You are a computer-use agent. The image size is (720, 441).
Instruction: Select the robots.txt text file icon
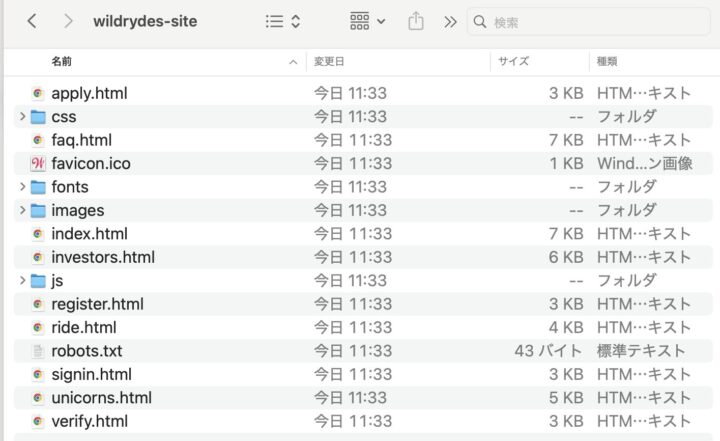tap(38, 351)
